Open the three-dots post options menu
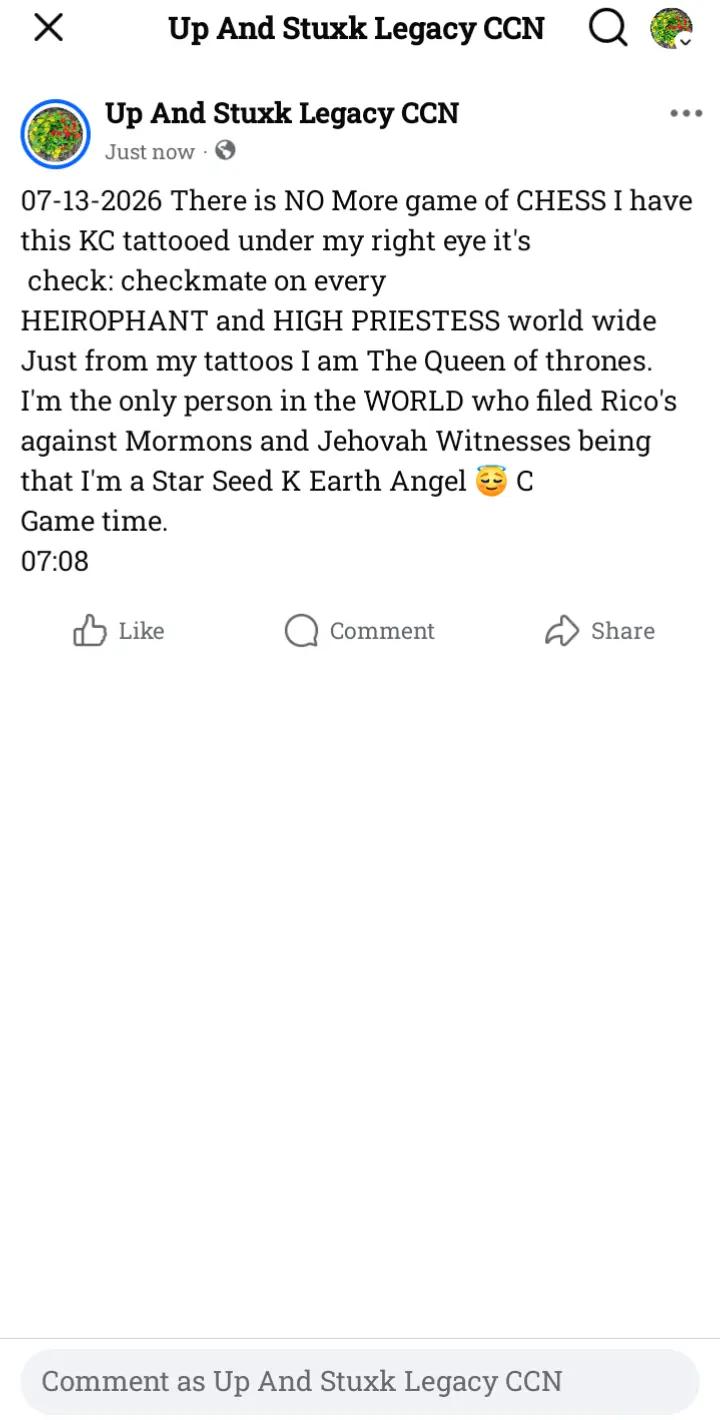Viewport: 720px width, 1420px height. tap(686, 113)
